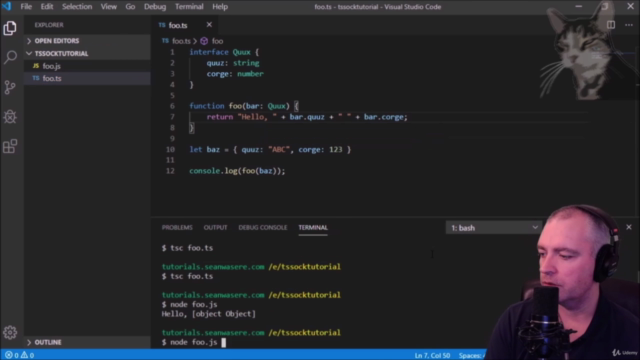The height and width of the screenshot is (360, 640).
Task: Click line number 10 in the gutter
Action: pyautogui.click(x=171, y=149)
